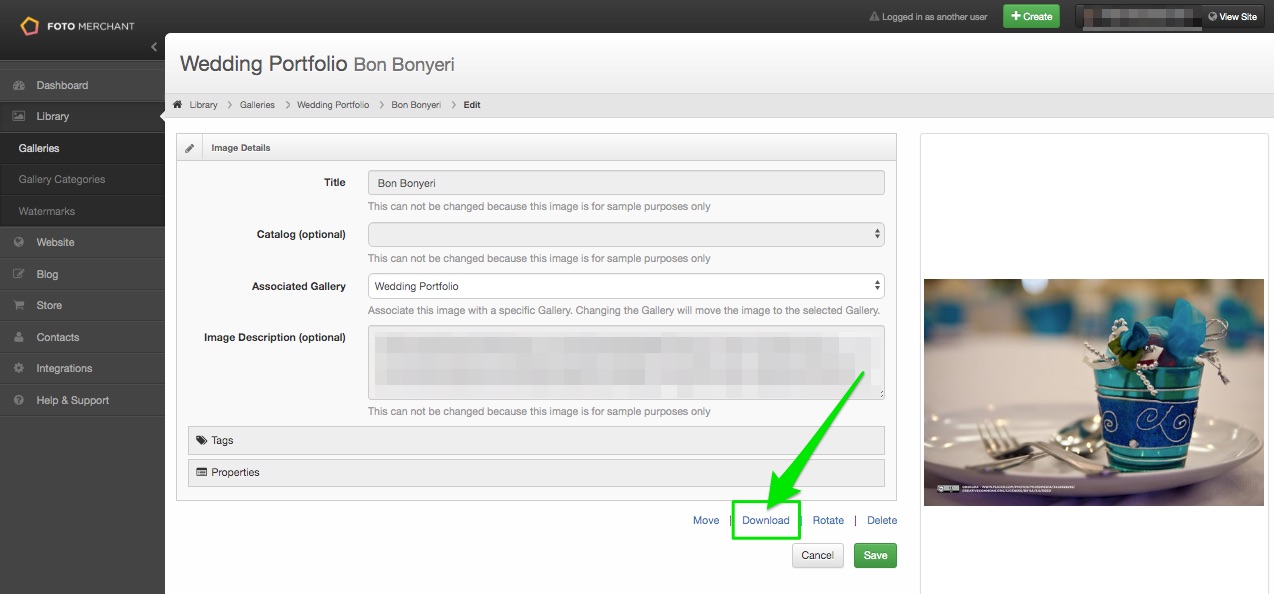
Task: Click the Download link
Action: click(766, 520)
